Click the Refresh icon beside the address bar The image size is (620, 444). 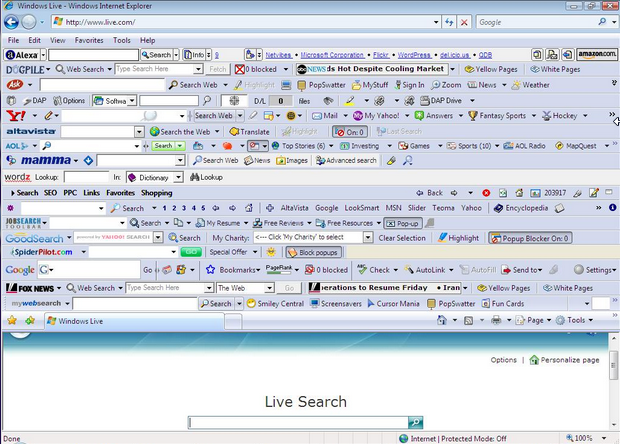click(x=449, y=22)
